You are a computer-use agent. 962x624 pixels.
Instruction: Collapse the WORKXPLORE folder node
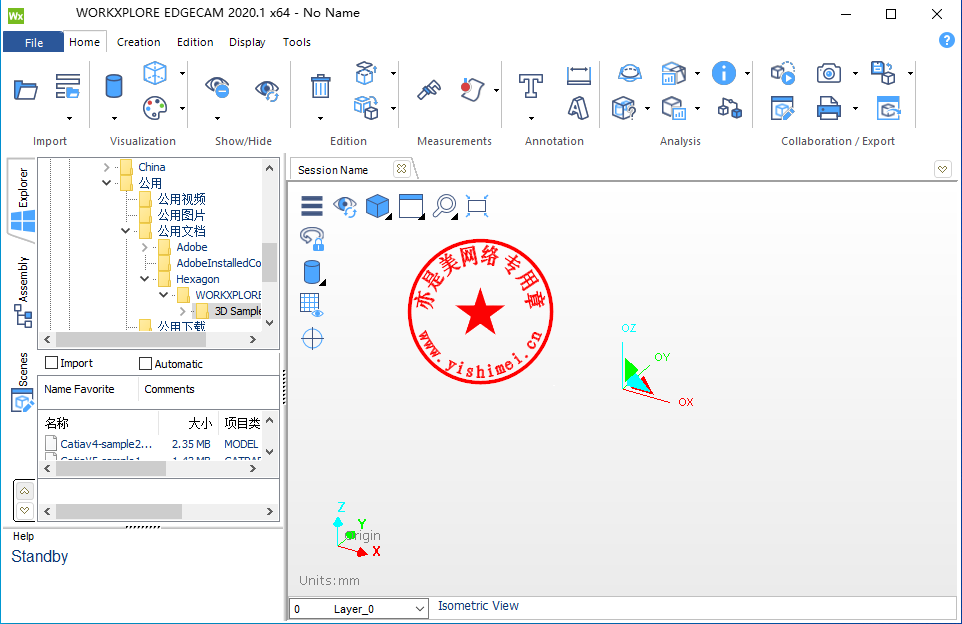tap(163, 295)
